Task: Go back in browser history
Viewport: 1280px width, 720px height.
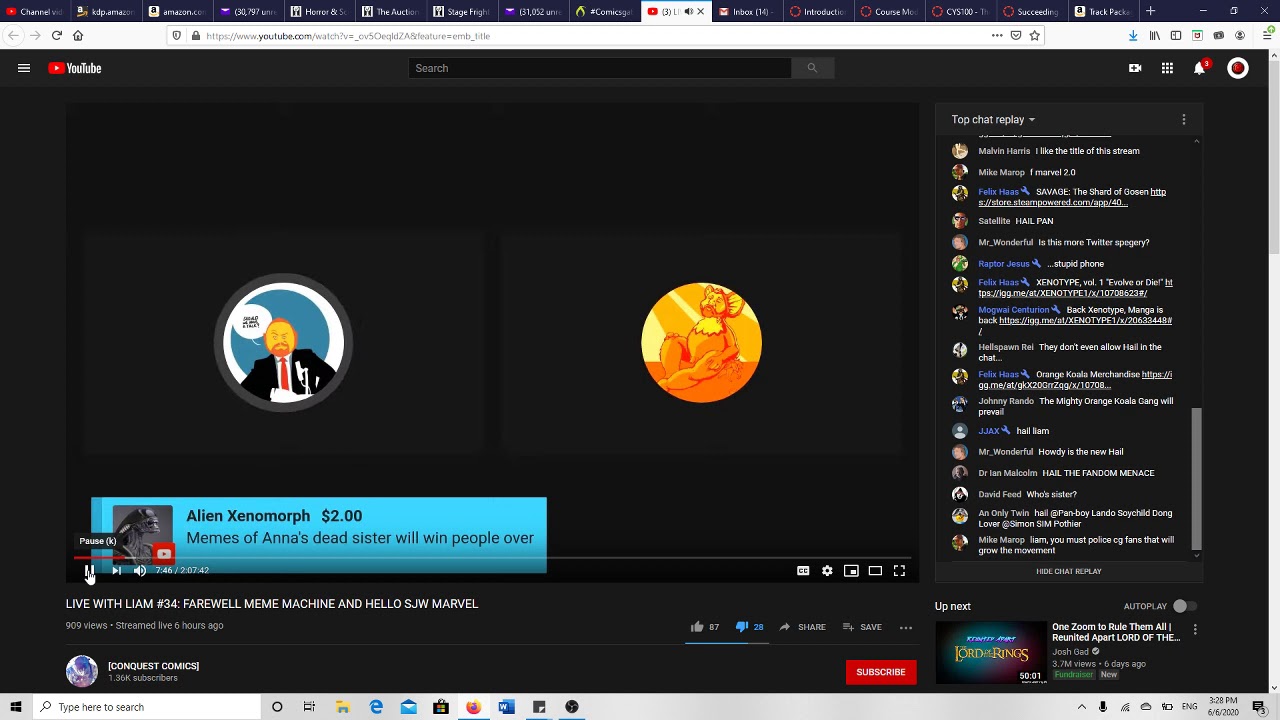Action: coord(13,35)
